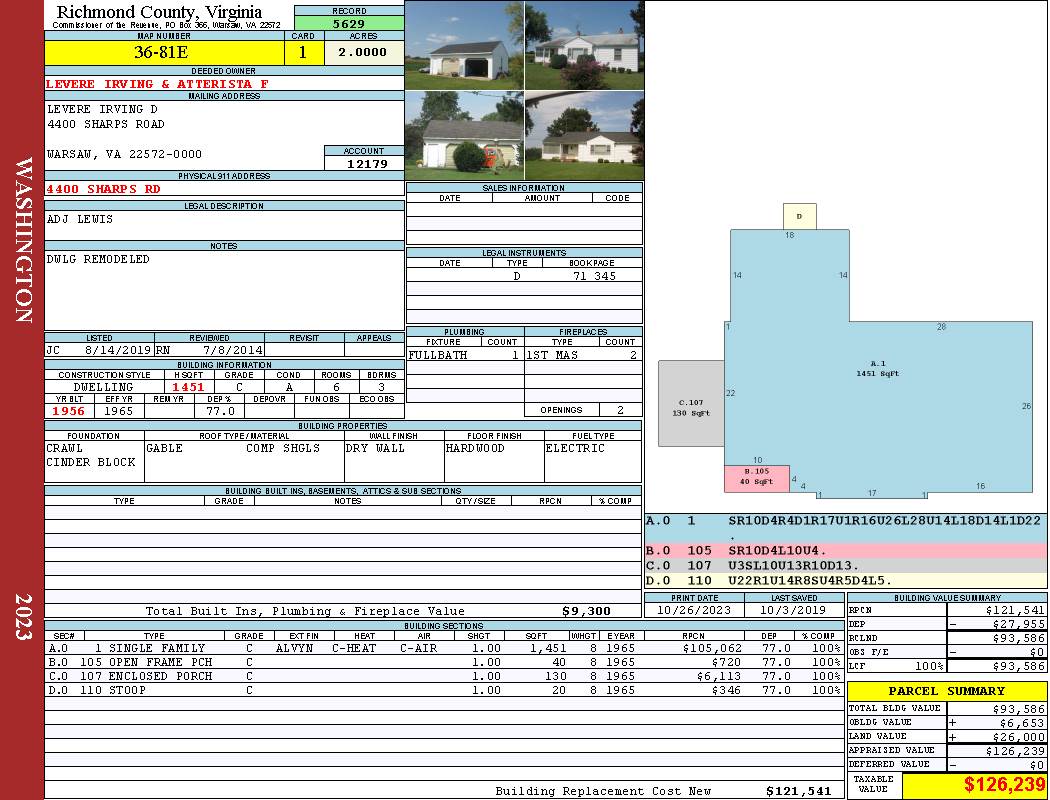Image resolution: width=1050 pixels, height=800 pixels.
Task: Open the garage with shrub photo thumbnail
Action: (x=464, y=136)
